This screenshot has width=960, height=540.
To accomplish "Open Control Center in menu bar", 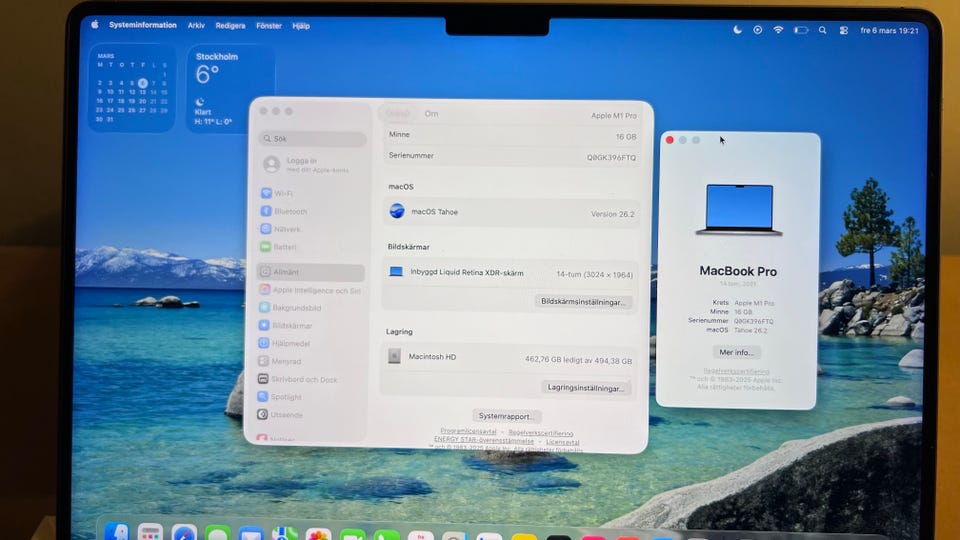I will click(x=844, y=30).
